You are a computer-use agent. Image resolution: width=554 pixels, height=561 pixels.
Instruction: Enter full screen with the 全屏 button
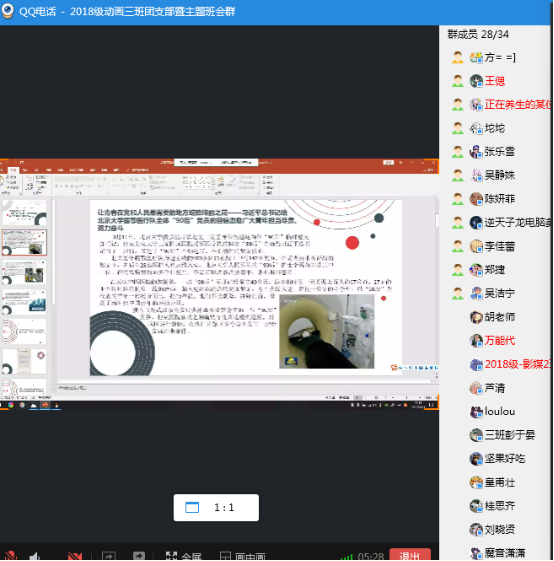pyautogui.click(x=184, y=556)
